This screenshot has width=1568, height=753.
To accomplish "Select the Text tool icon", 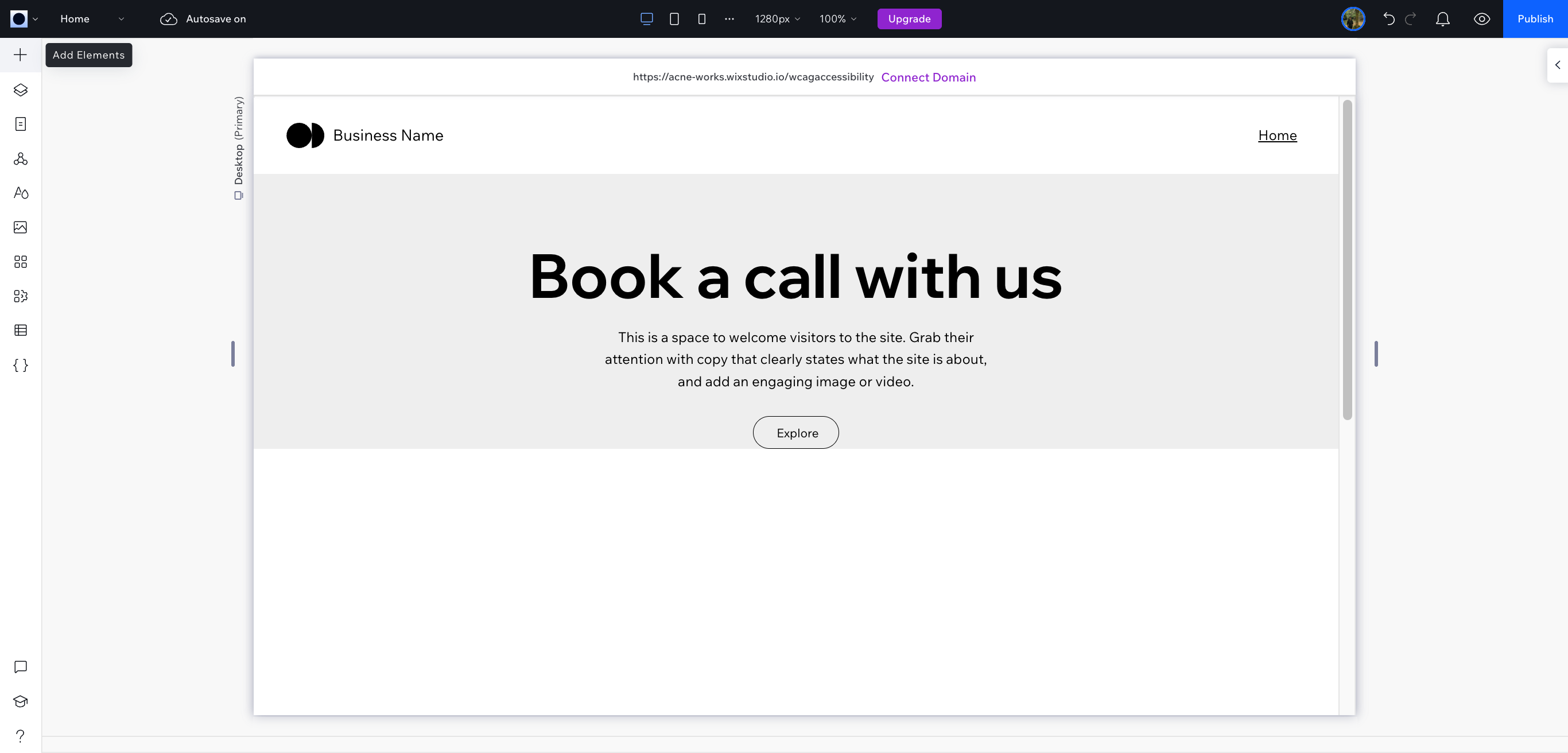I will click(20, 193).
